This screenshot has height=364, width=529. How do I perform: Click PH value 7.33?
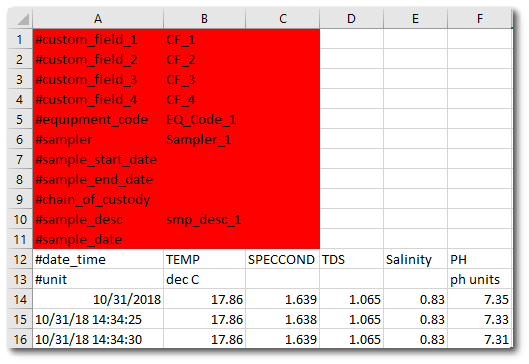(x=480, y=319)
